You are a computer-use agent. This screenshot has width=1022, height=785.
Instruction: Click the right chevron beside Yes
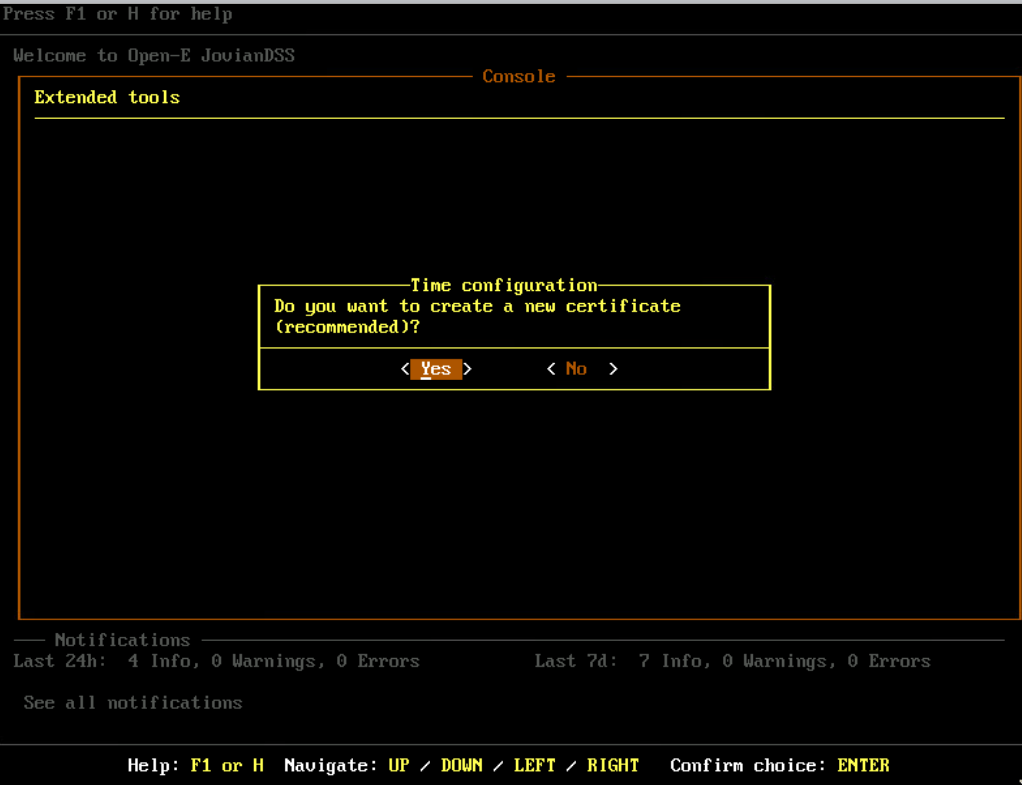467,368
